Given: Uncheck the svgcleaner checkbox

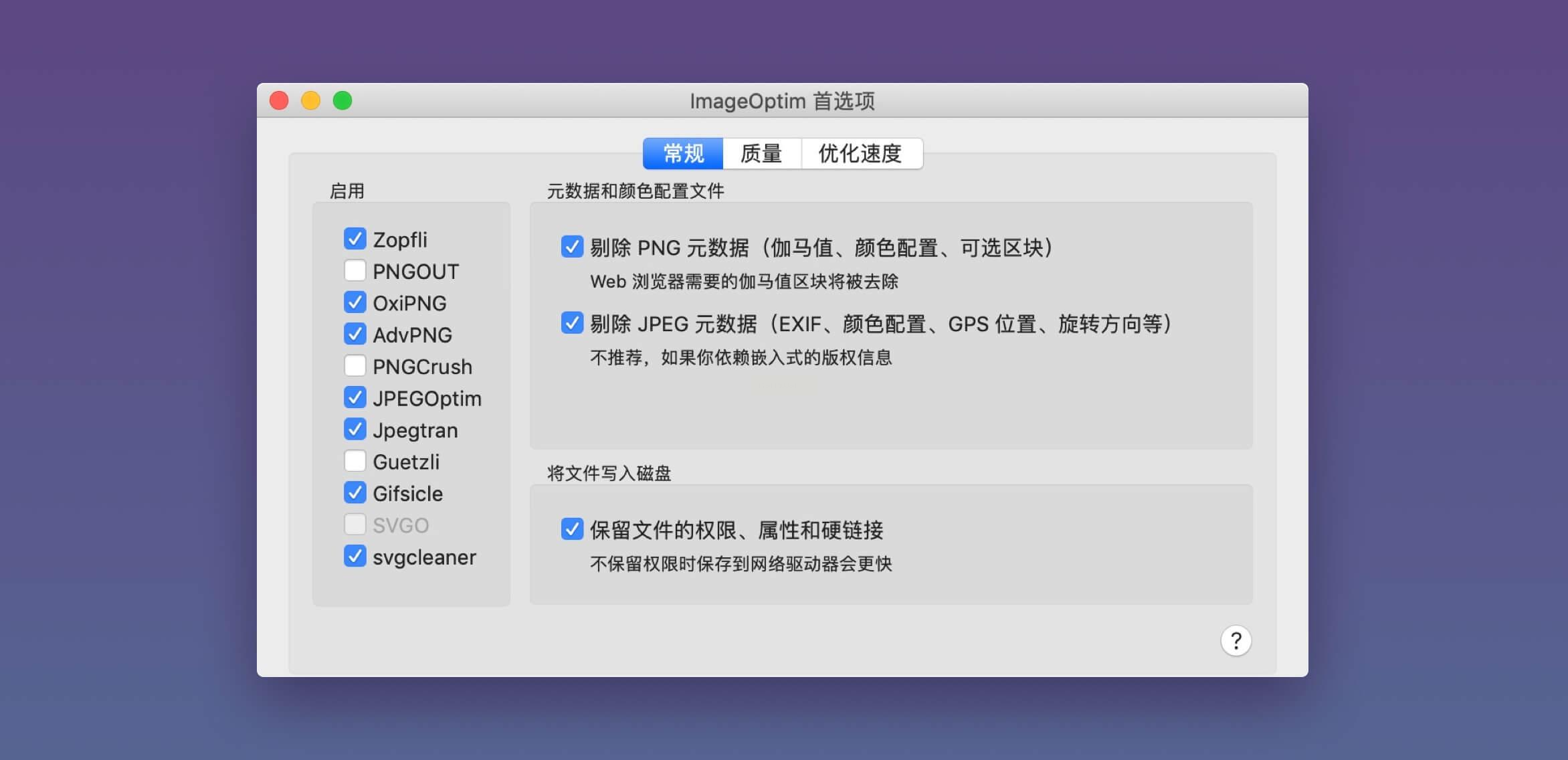Looking at the screenshot, I should pos(355,556).
